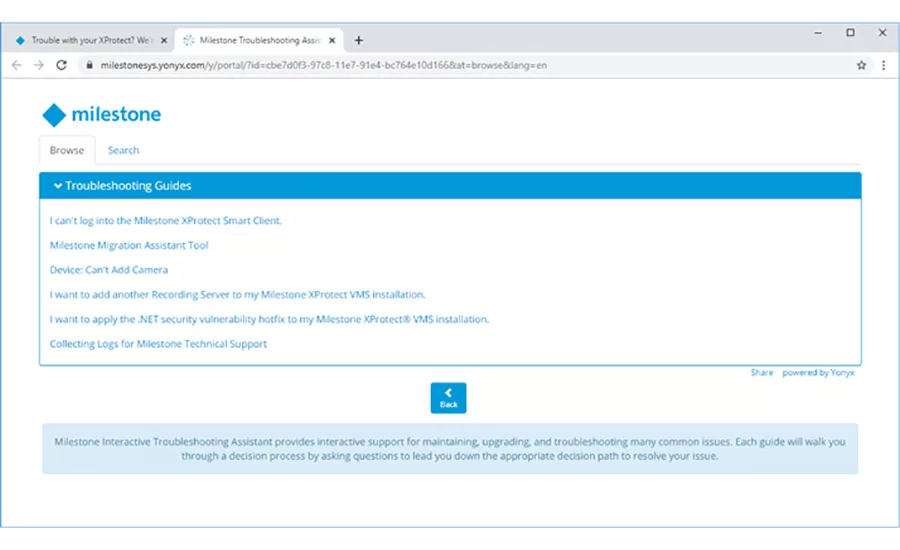The width and height of the screenshot is (900, 550).
Task: Close the Trouble with your XProtect tab
Action: pyautogui.click(x=164, y=40)
